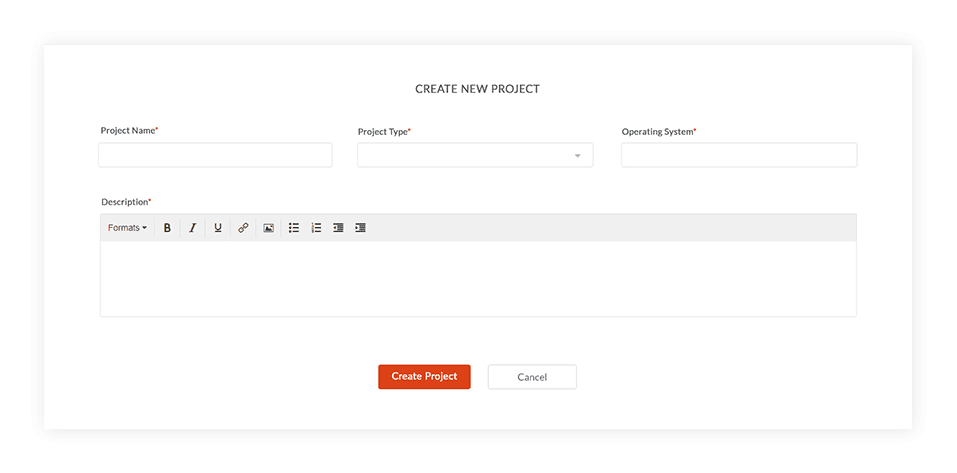957x473 pixels.
Task: Start a numbered list in the description
Action: [x=316, y=228]
